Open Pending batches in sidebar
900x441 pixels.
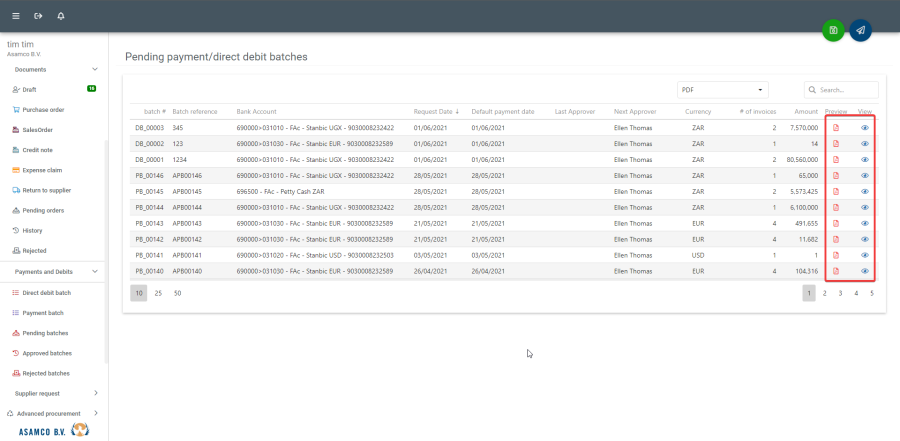pos(45,333)
